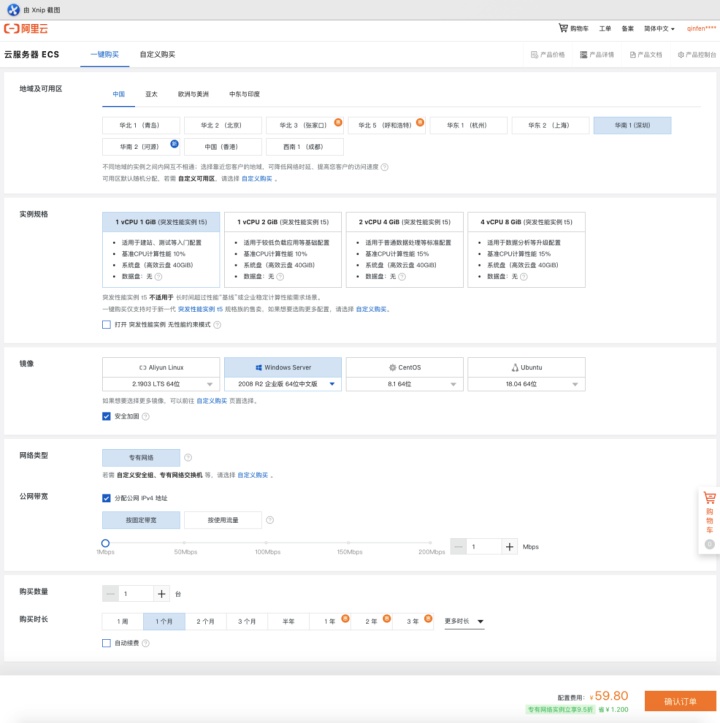The width and height of the screenshot is (720, 723).
Task: Expand Ubuntu 18.04 64位 version dropdown
Action: 526,384
